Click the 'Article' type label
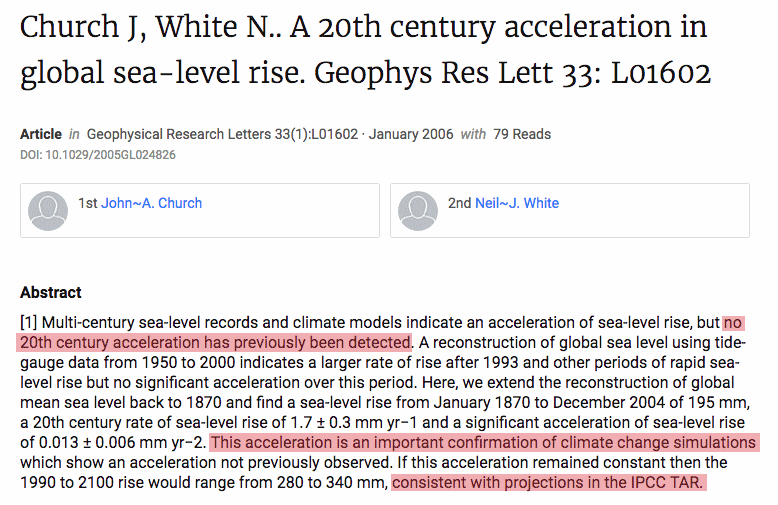Viewport: 778px width, 505px height. point(41,134)
